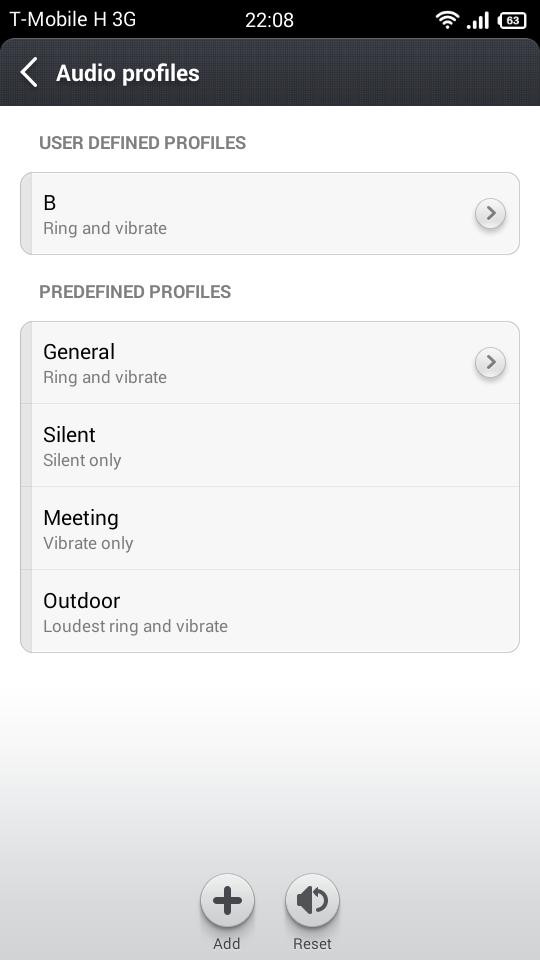540x960 pixels.
Task: Tap the Audio profiles title
Action: (x=128, y=73)
